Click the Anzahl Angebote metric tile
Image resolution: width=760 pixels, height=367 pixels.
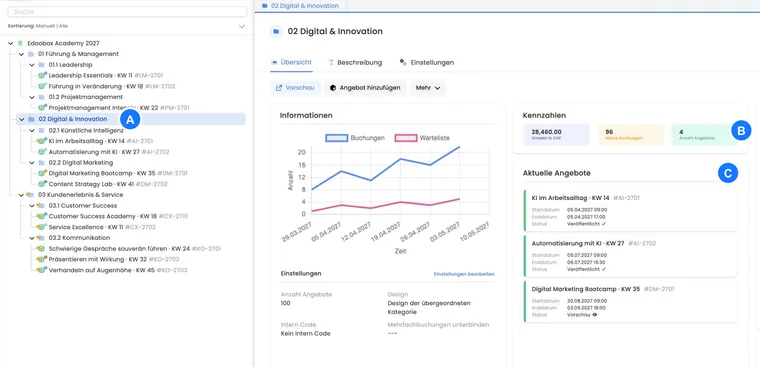704,134
